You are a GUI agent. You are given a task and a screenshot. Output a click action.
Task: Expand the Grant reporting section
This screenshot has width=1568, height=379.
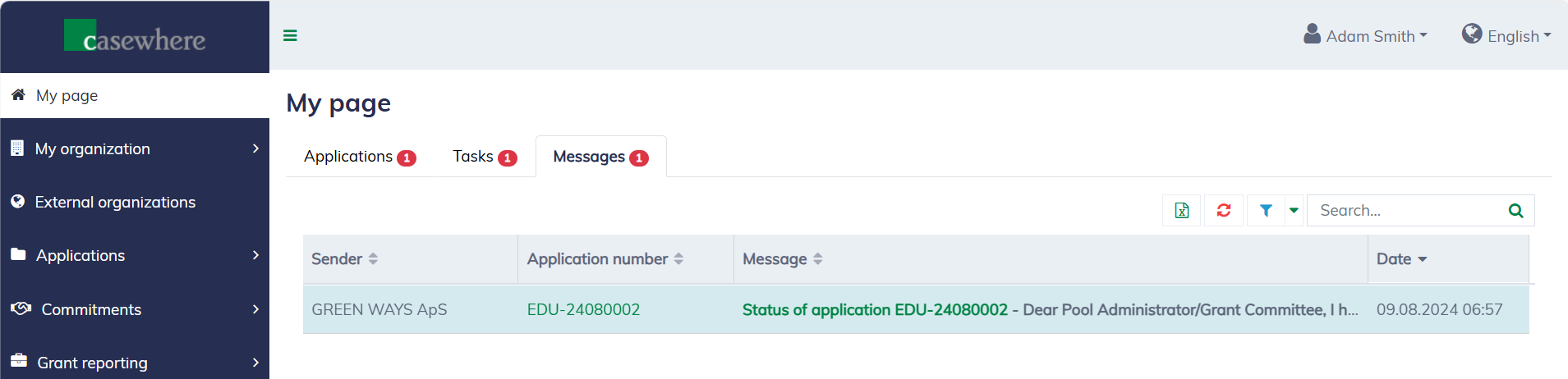click(x=135, y=362)
